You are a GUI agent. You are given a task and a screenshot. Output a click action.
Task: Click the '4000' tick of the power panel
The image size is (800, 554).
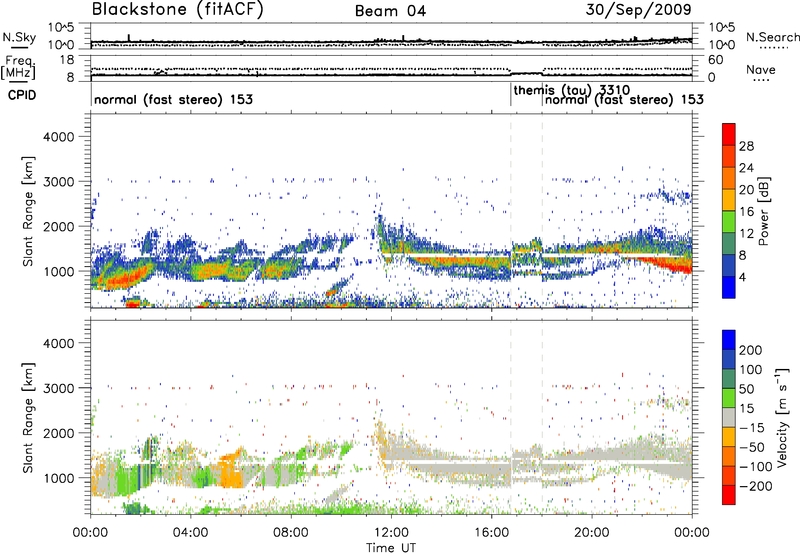click(x=58, y=137)
